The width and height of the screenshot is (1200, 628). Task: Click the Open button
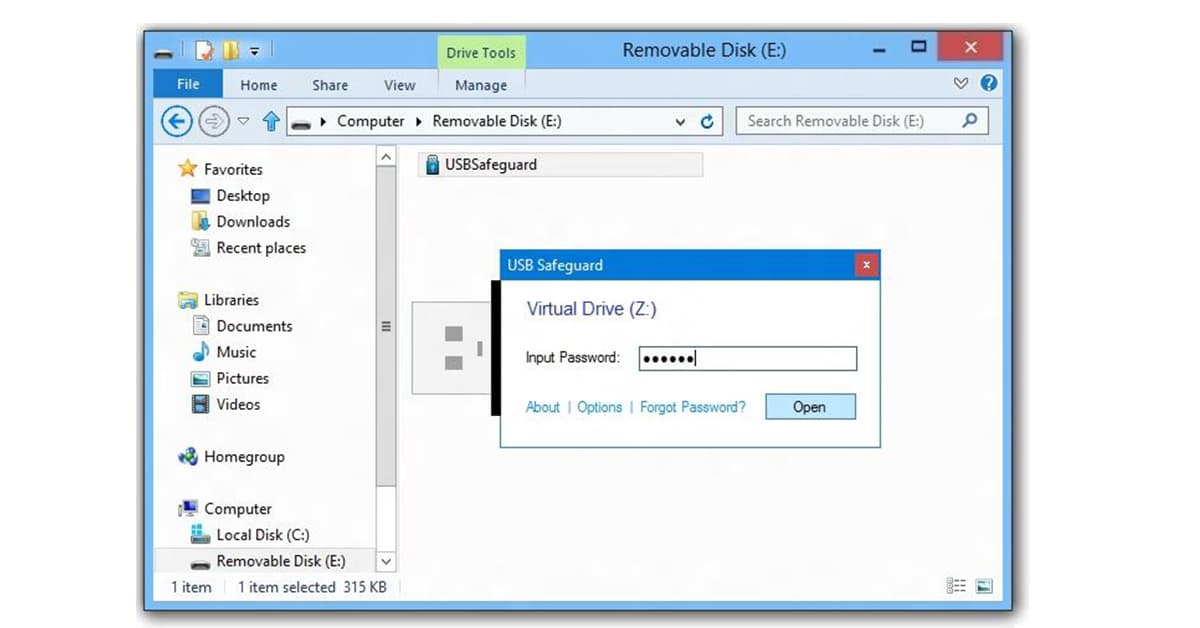click(x=810, y=407)
